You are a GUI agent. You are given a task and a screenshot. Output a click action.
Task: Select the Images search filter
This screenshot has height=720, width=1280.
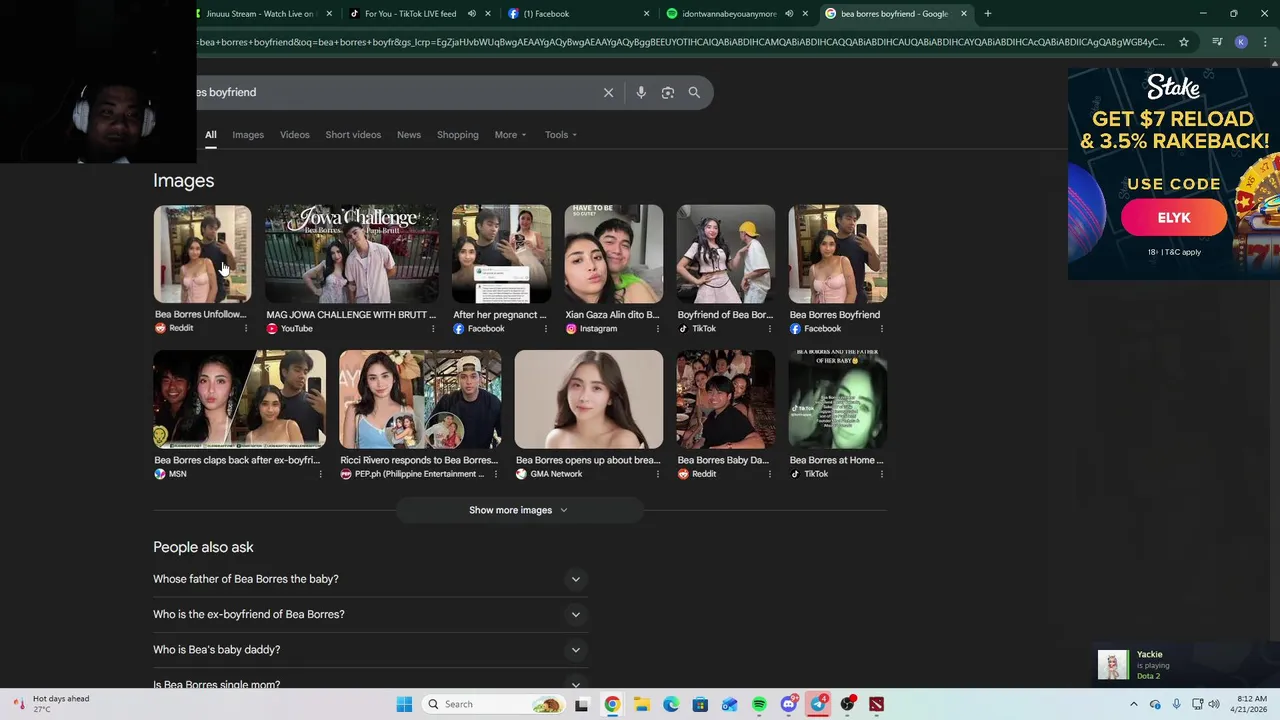(248, 135)
